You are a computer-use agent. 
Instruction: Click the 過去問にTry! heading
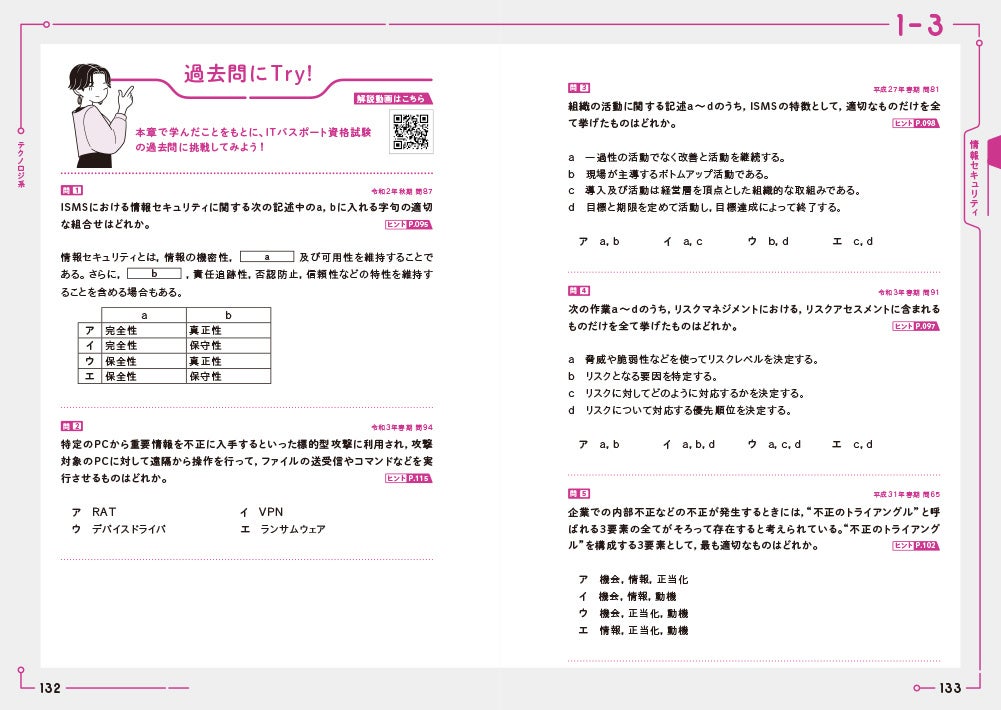point(248,74)
